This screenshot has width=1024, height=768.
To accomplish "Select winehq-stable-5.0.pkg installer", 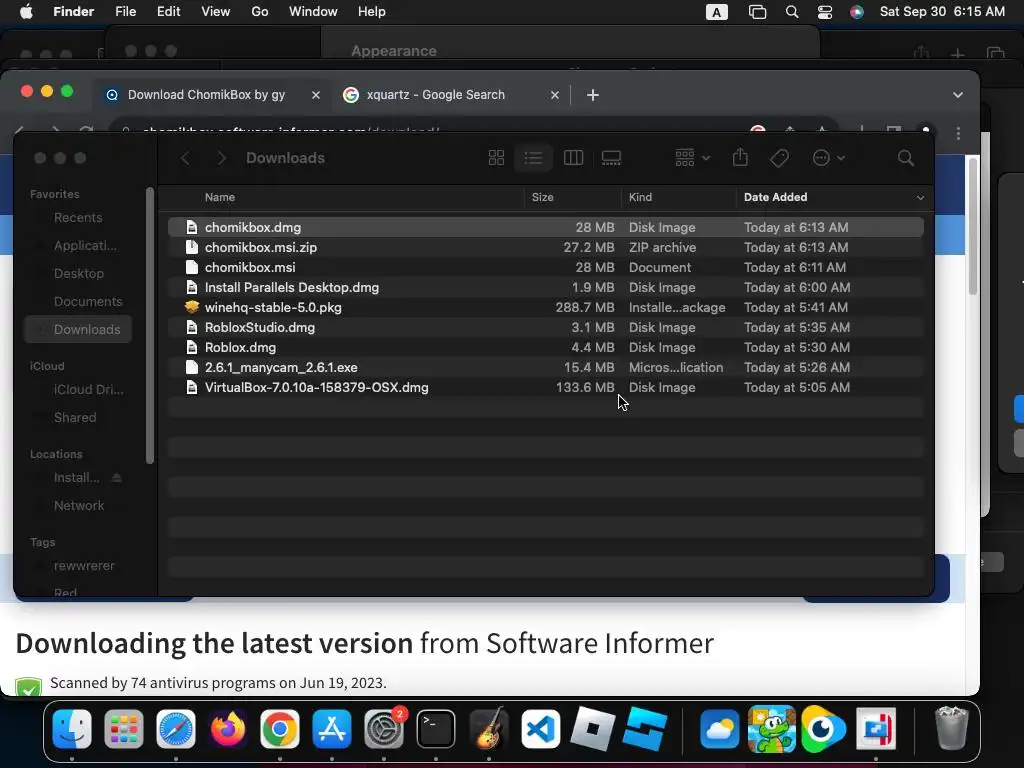I will (x=545, y=308).
